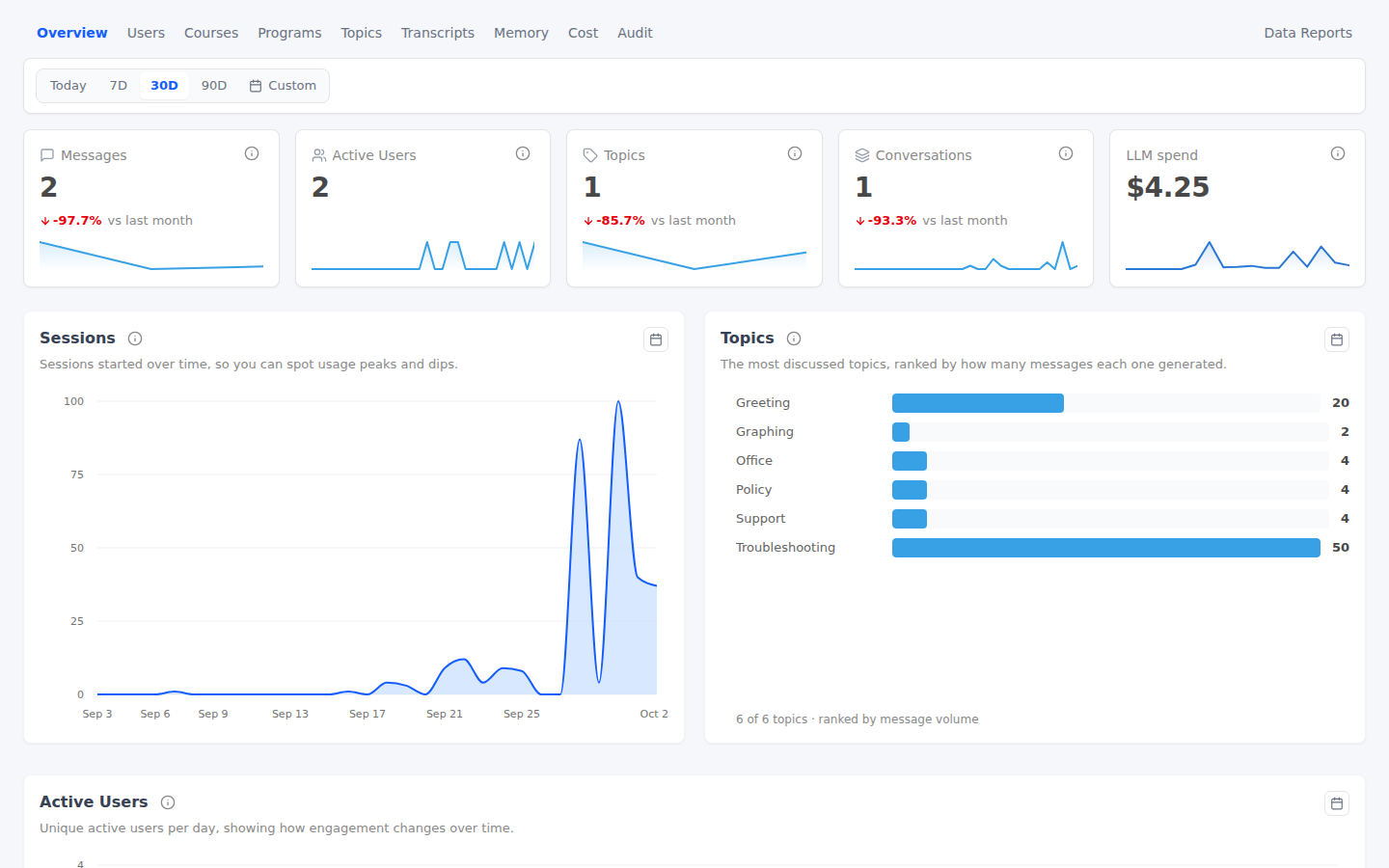Viewport: 1389px width, 868px height.
Task: Click the Messages card info icon
Action: click(252, 153)
